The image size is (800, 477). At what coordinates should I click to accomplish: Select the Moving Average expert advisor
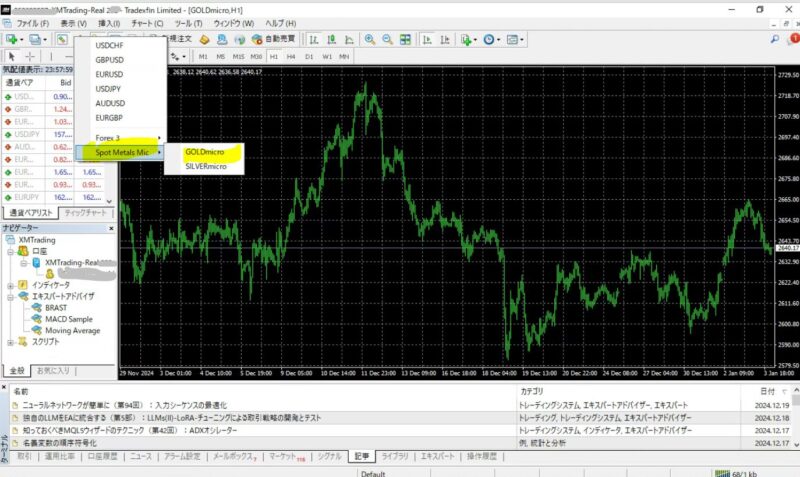(x=72, y=331)
